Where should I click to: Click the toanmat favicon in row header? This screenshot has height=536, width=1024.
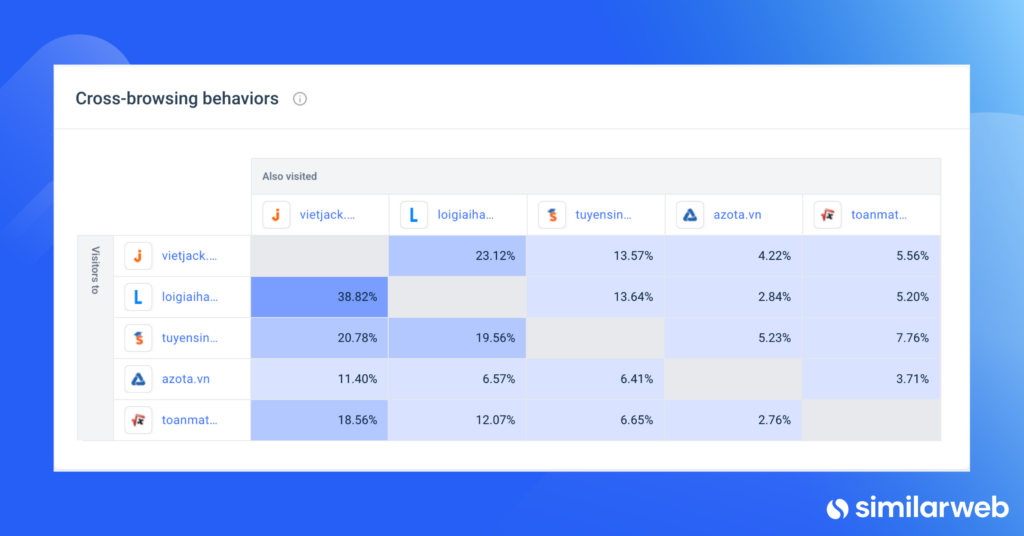pyautogui.click(x=138, y=420)
